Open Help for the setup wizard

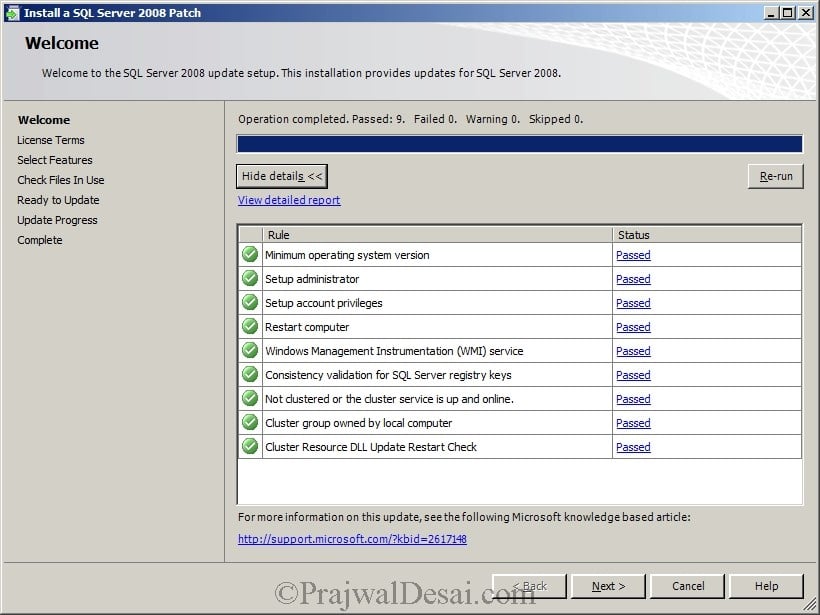click(766, 586)
